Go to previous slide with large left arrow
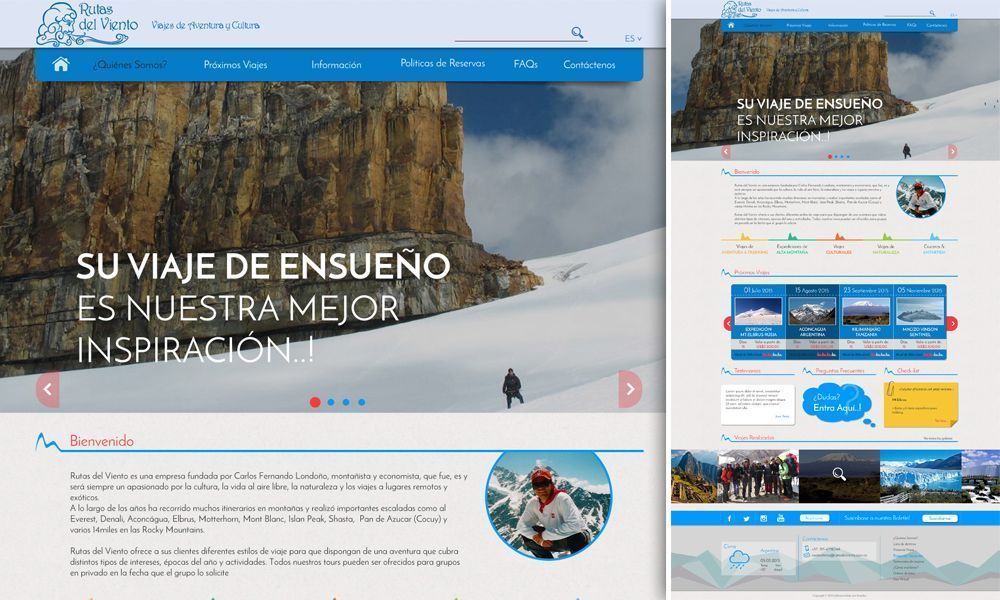 [47, 388]
